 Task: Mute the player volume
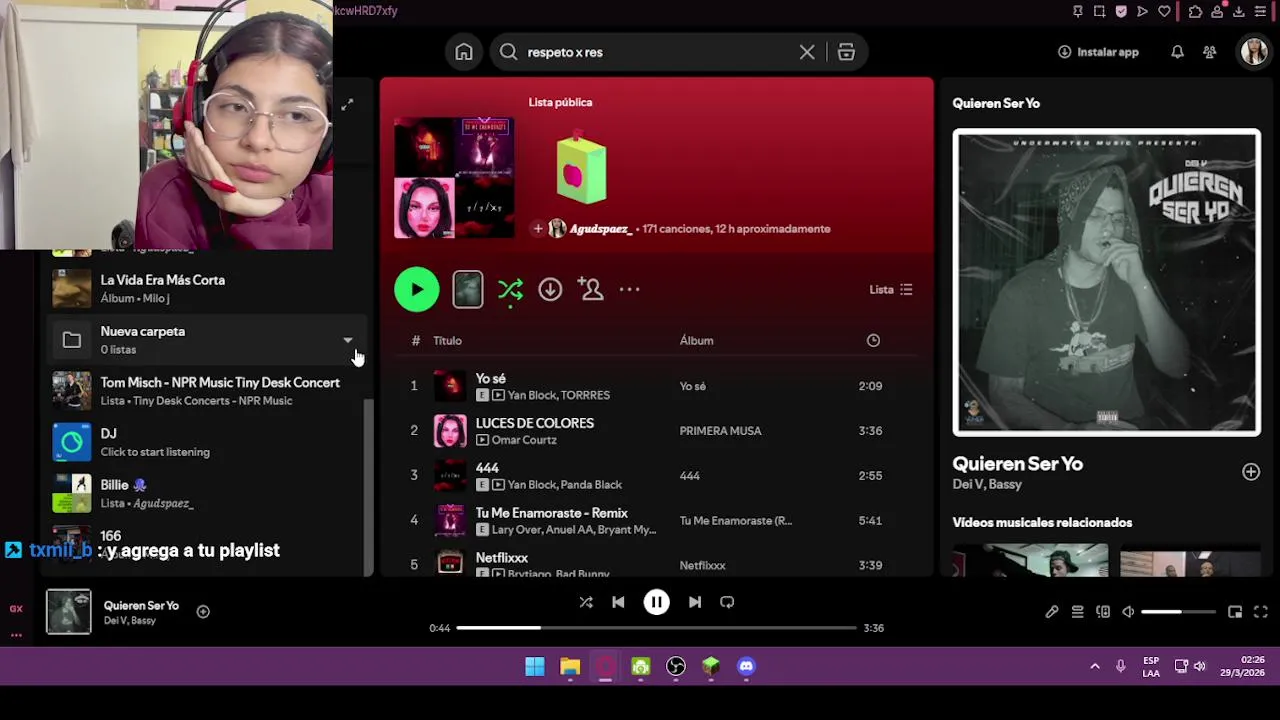point(1128,612)
